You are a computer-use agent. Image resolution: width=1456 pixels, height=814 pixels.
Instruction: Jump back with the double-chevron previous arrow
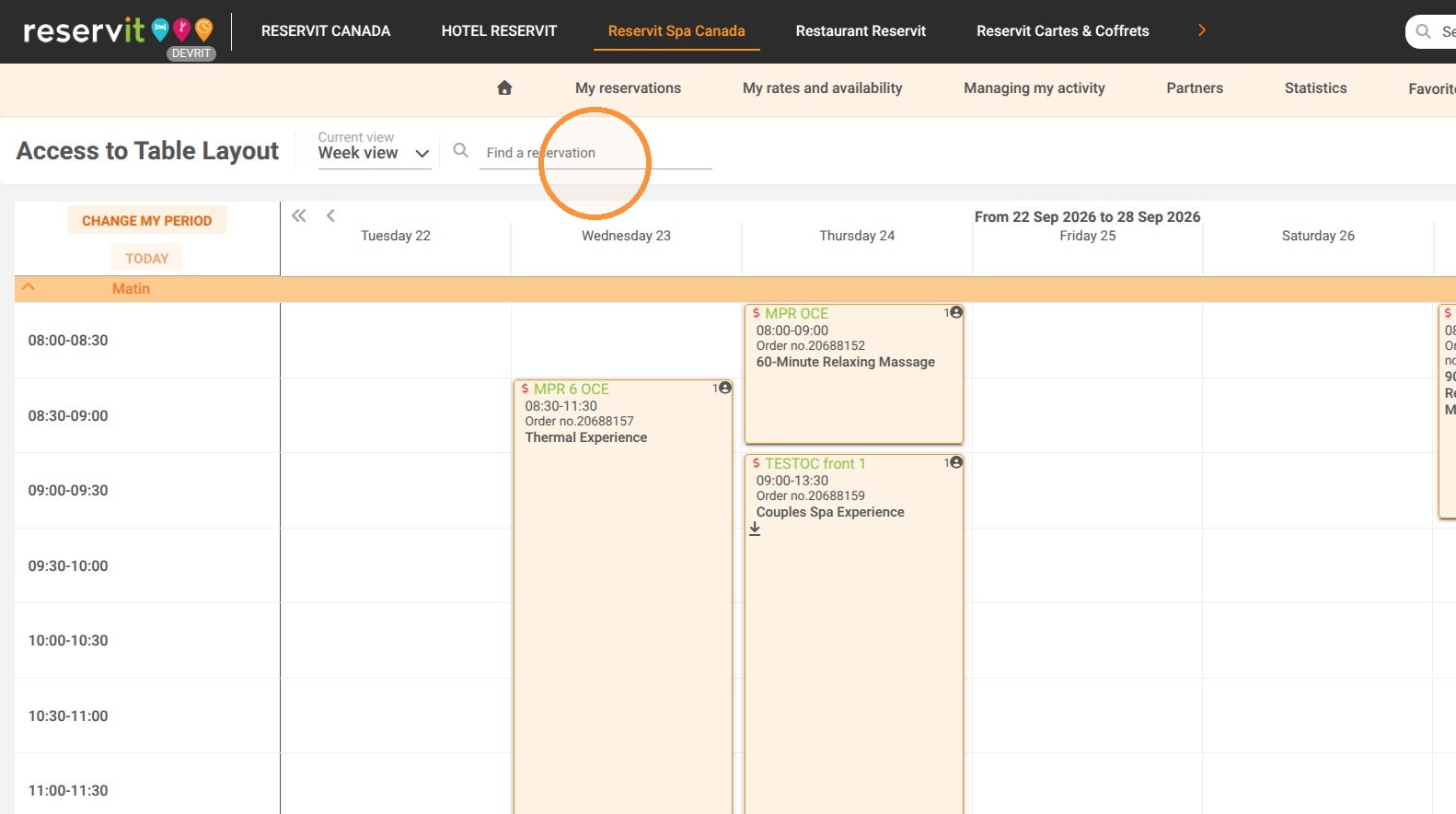(299, 215)
